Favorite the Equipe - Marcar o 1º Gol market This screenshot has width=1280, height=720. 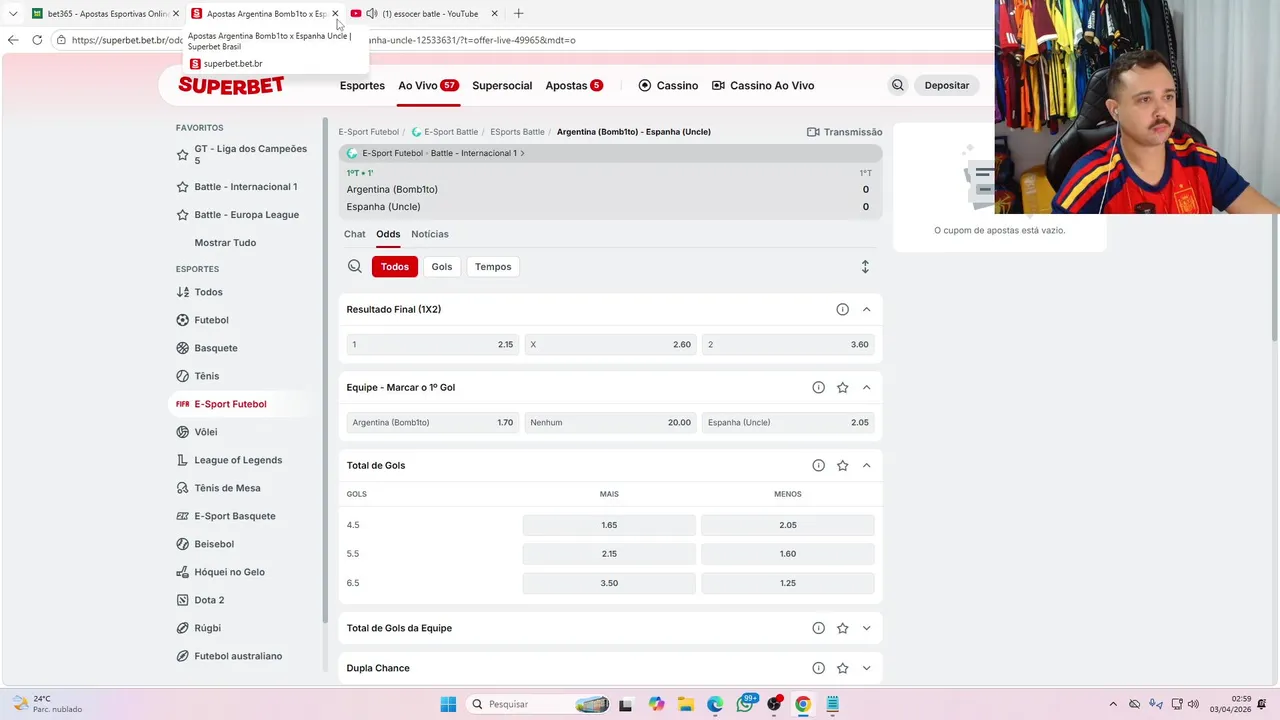tap(842, 387)
